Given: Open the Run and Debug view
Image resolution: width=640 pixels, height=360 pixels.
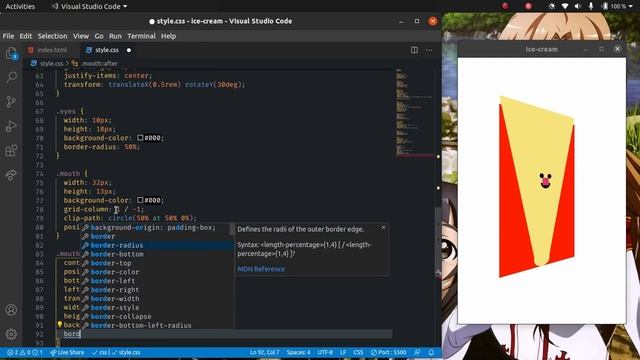Looking at the screenshot, I should pos(11,126).
